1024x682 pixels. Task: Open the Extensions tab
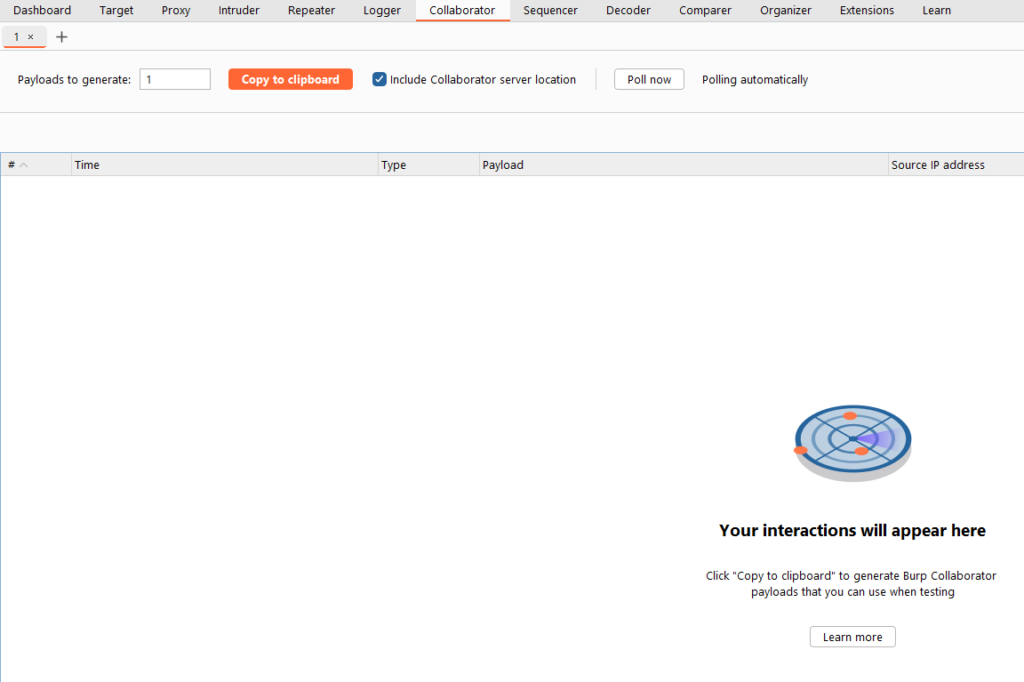[x=867, y=10]
